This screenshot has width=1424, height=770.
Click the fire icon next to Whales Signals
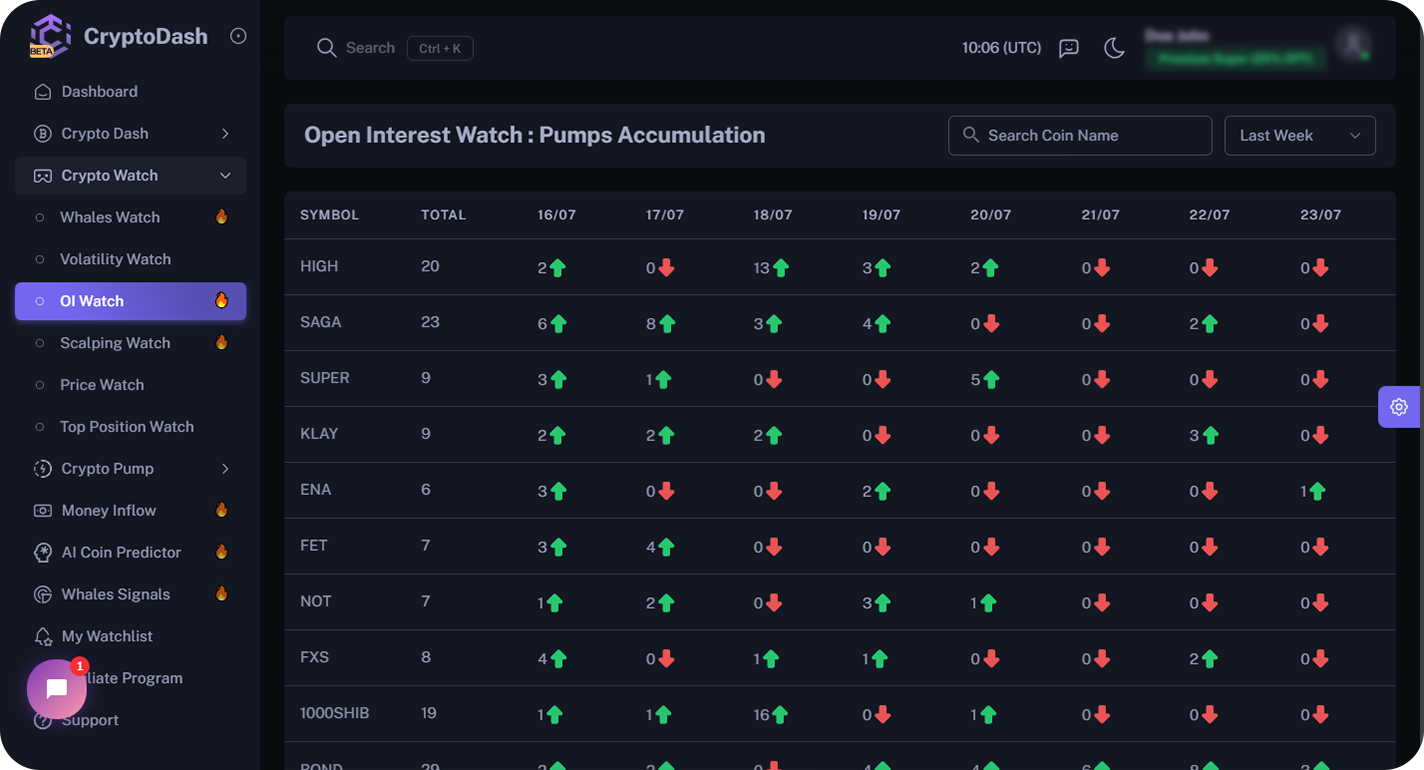(222, 594)
